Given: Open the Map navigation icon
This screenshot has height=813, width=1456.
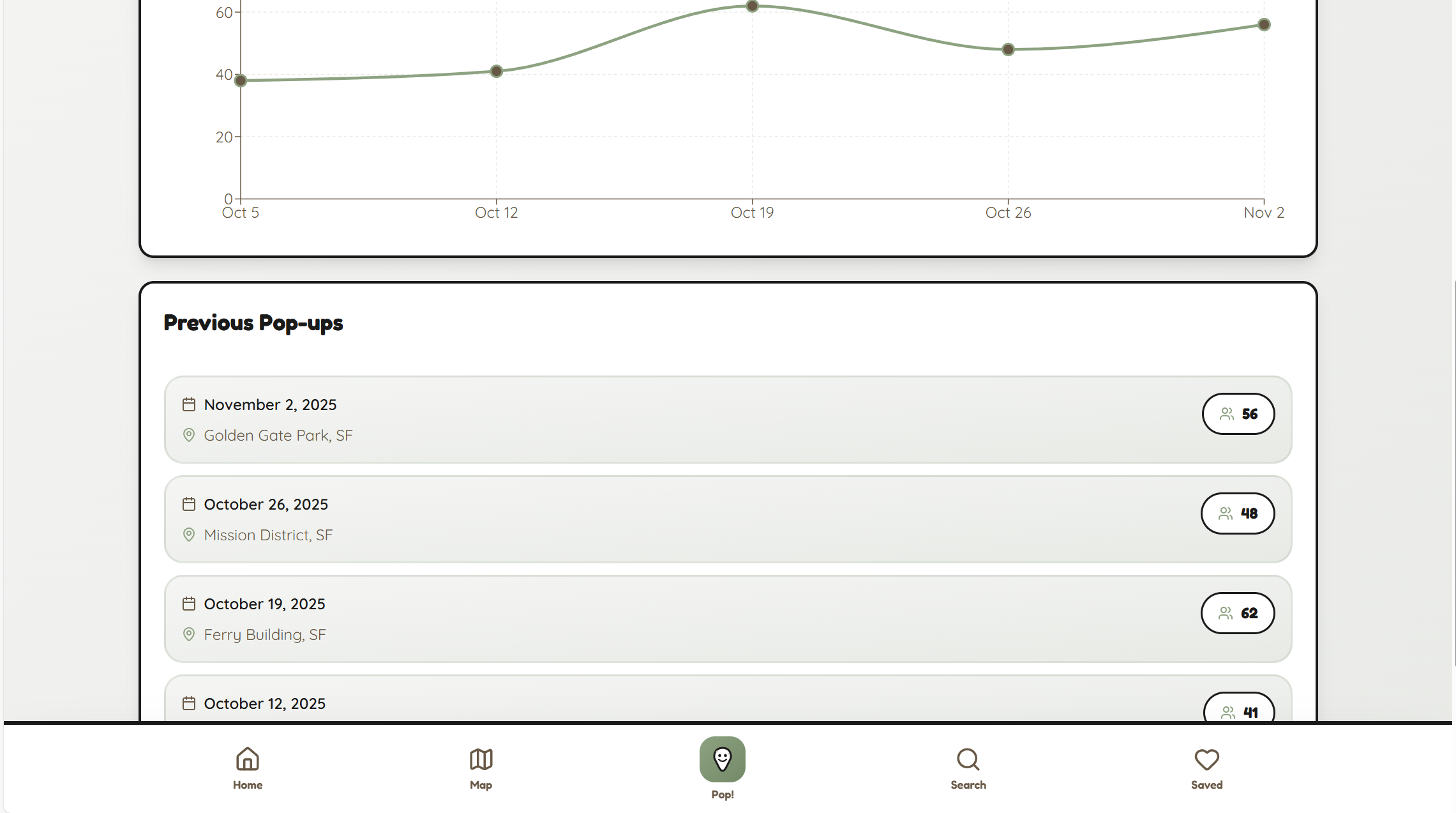Looking at the screenshot, I should (x=481, y=759).
